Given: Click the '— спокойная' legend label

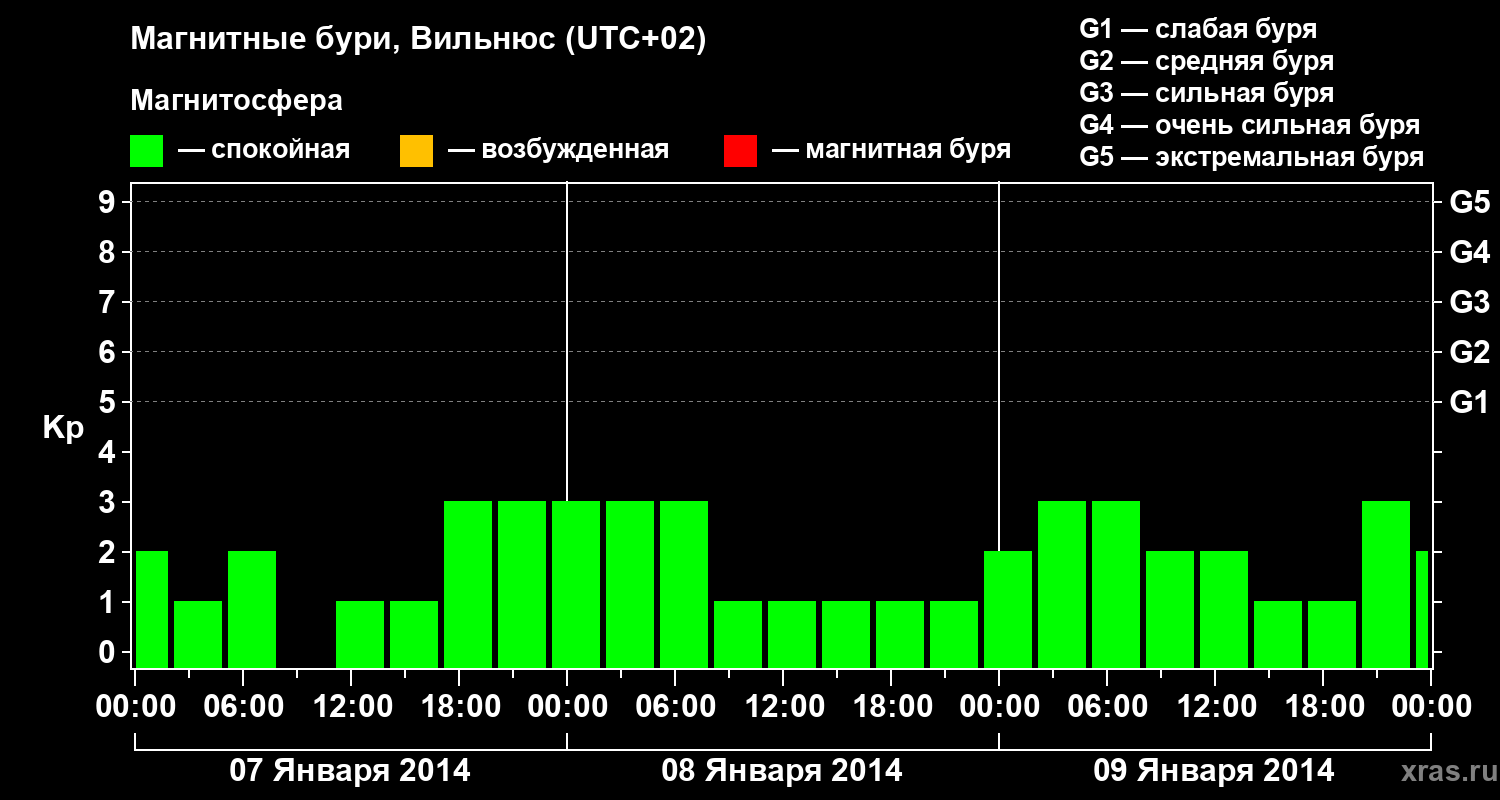Looking at the screenshot, I should (x=264, y=151).
